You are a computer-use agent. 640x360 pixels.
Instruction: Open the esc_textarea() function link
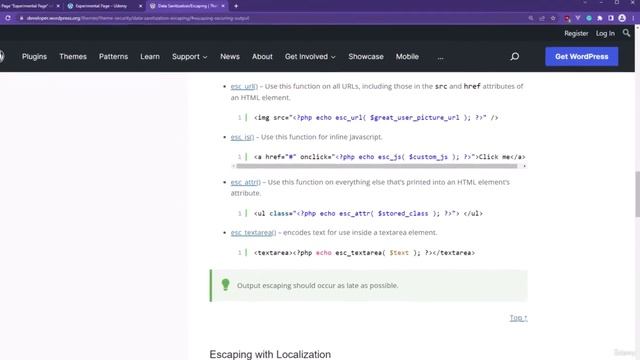(253, 232)
